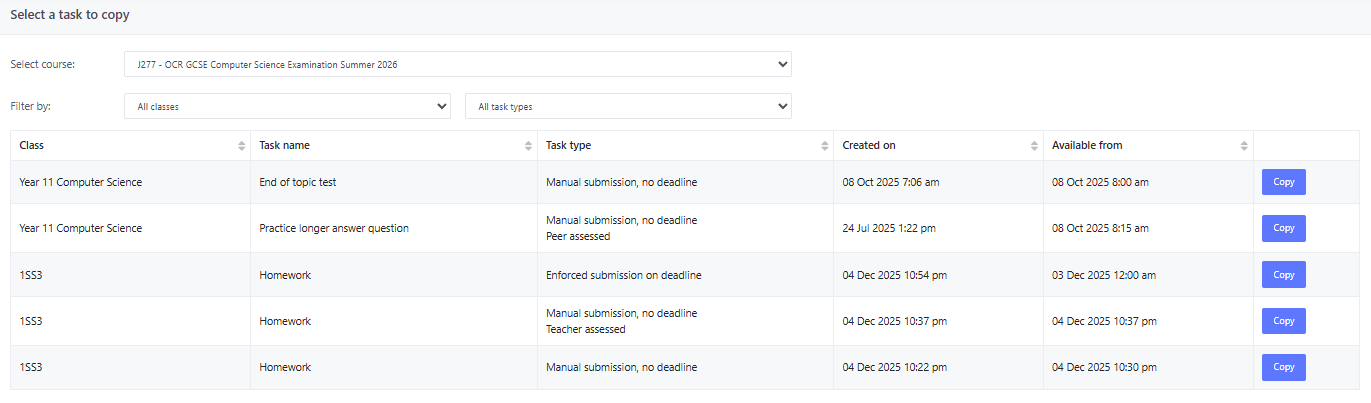Open the Select course dropdown
1371x403 pixels.
(x=457, y=64)
